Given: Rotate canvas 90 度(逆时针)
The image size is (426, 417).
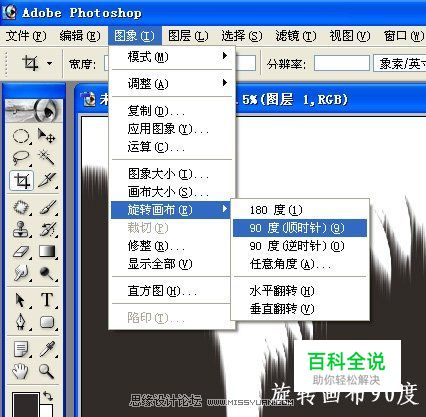Looking at the screenshot, I should point(300,246).
